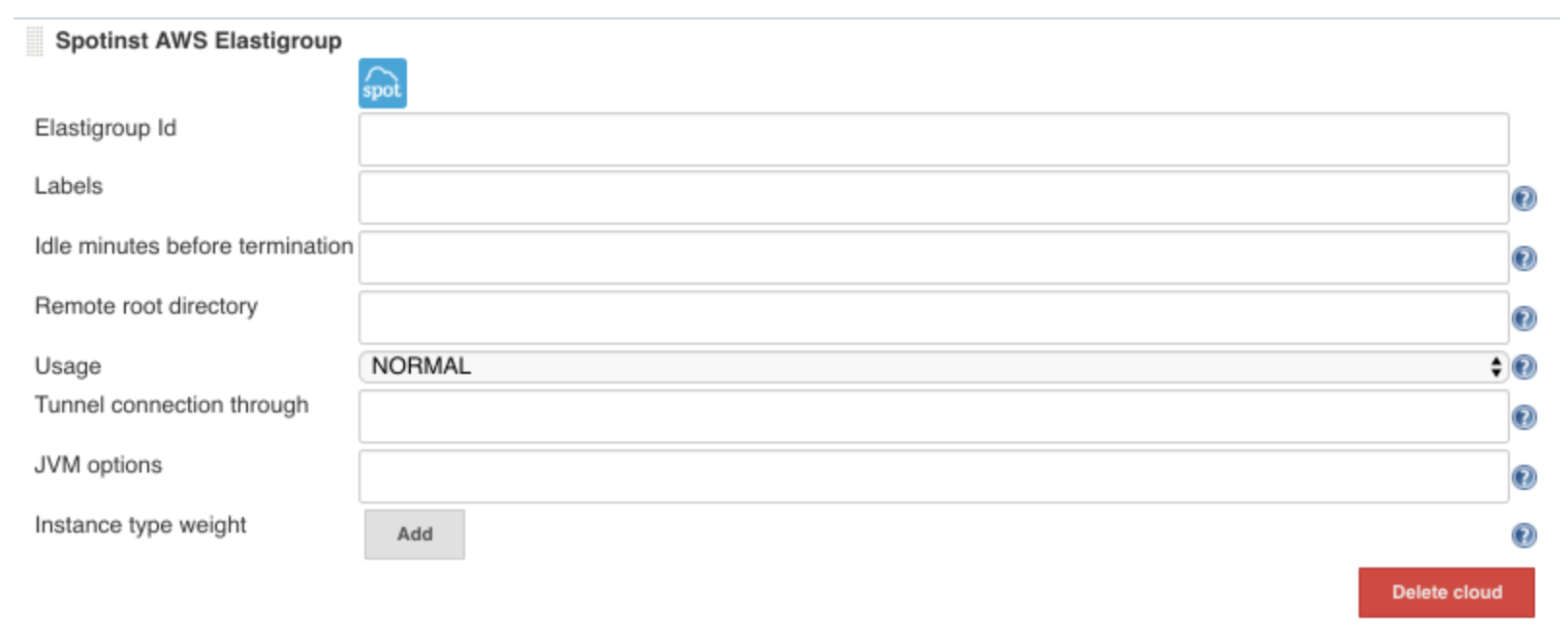The image size is (1568, 643).
Task: Open help for the Labels field
Action: pos(1523,199)
